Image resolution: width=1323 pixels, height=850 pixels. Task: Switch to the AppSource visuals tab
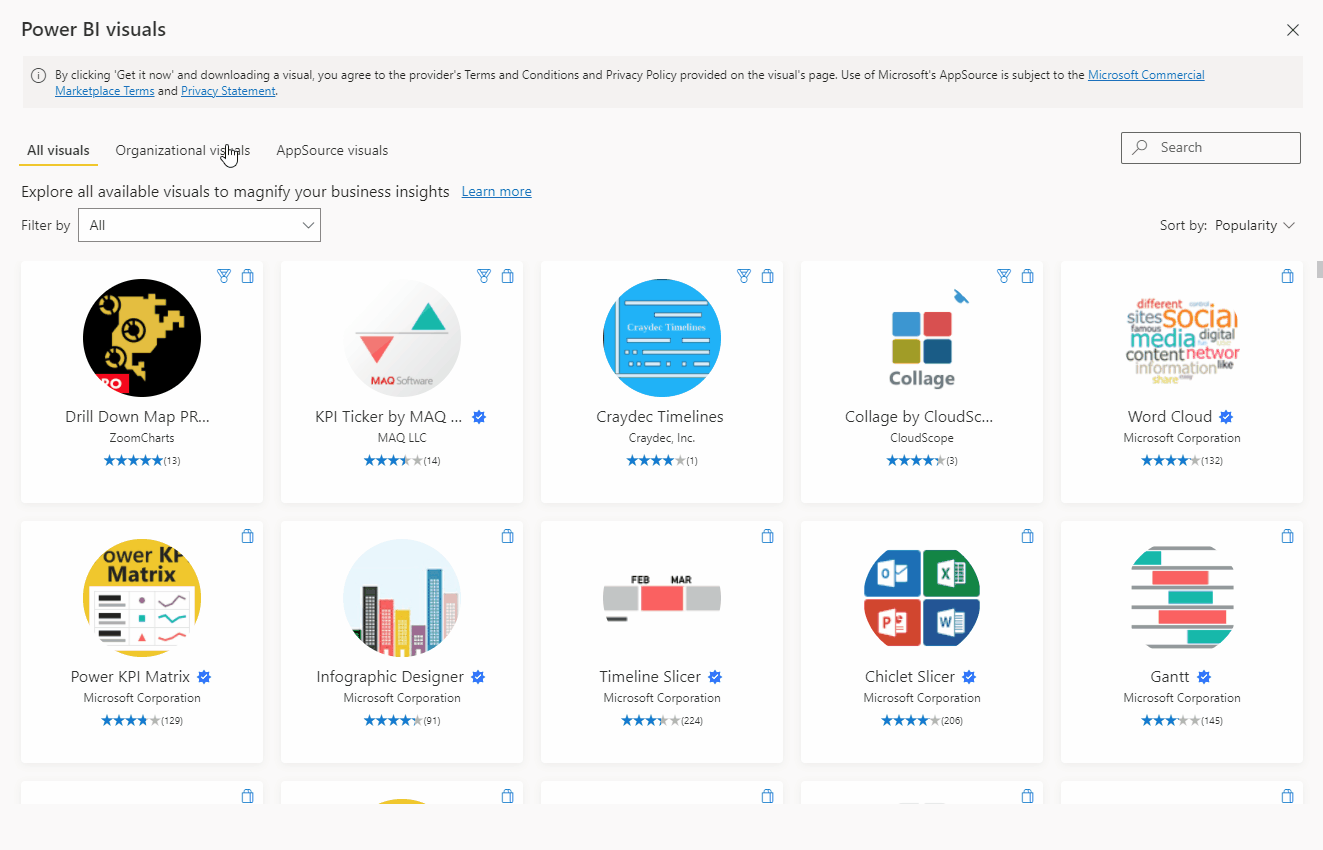(x=331, y=150)
